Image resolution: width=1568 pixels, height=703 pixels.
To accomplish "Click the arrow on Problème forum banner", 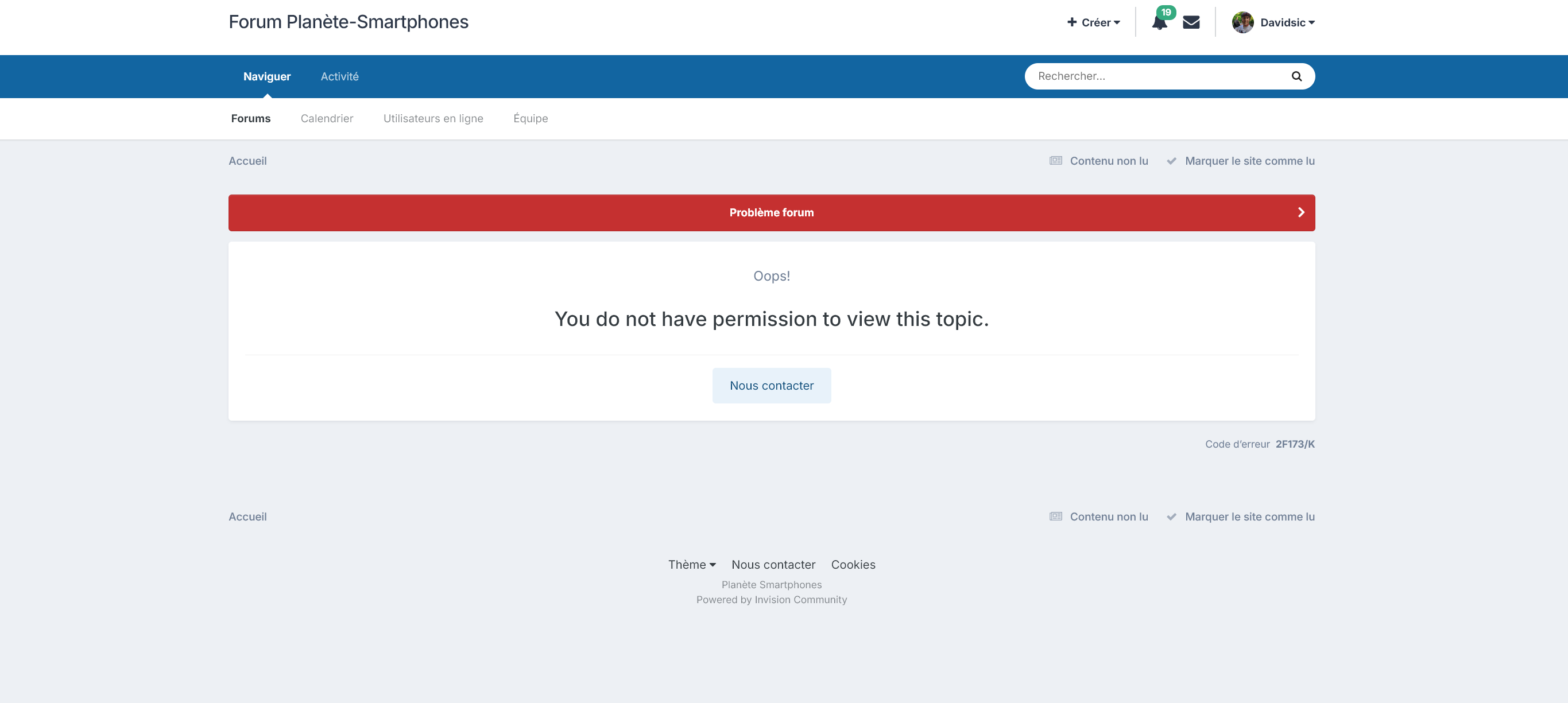I will coord(1301,212).
